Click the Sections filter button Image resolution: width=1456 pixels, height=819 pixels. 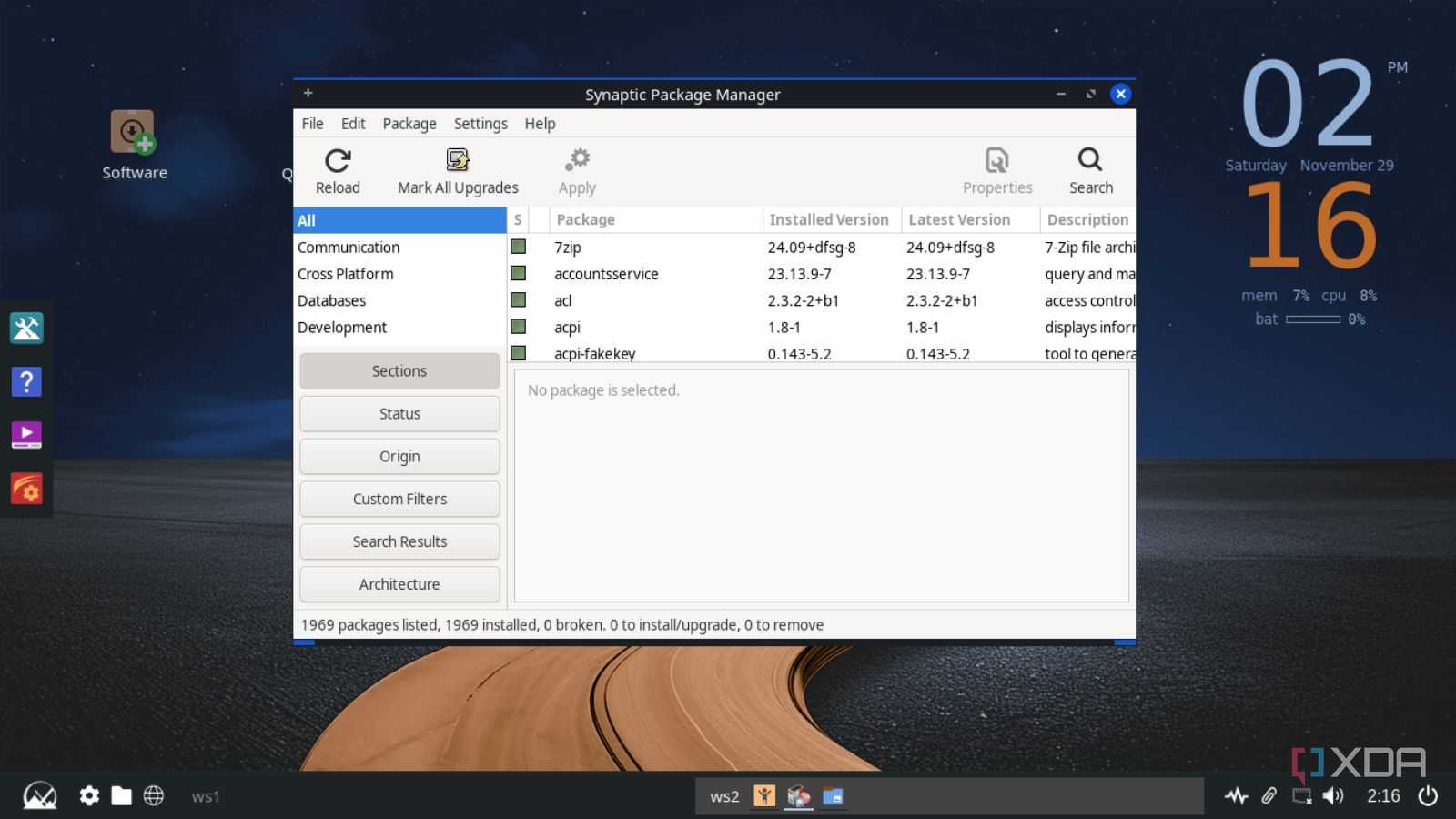point(399,371)
